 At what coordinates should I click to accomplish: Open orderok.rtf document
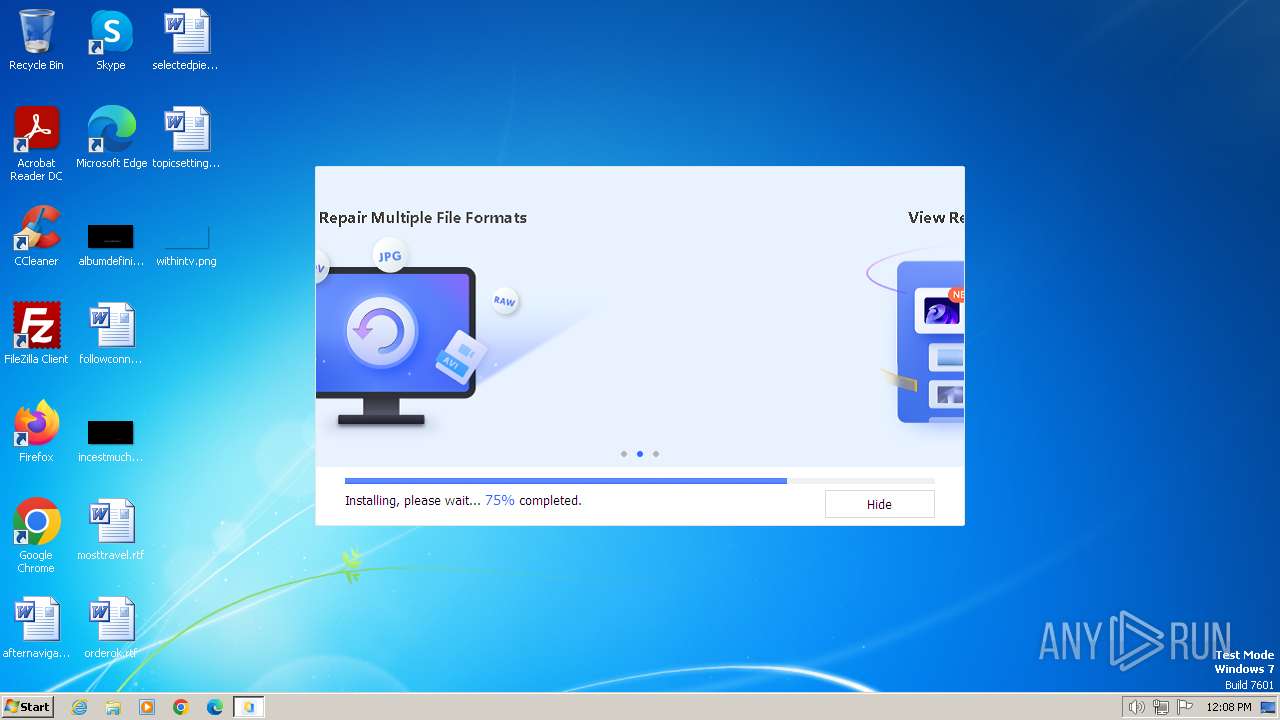coord(111,628)
